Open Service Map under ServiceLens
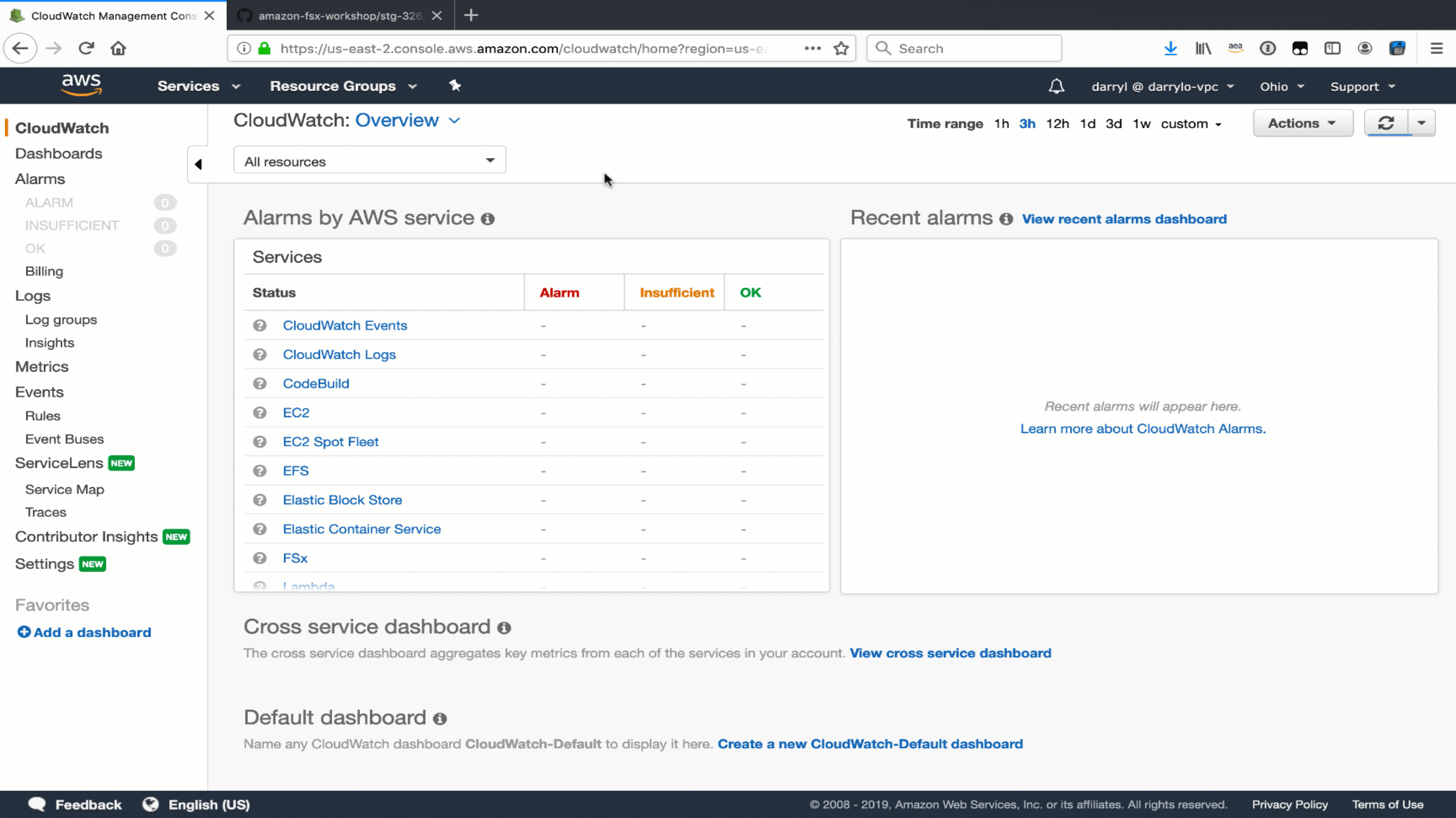Viewport: 1456px width, 818px height. [x=64, y=489]
